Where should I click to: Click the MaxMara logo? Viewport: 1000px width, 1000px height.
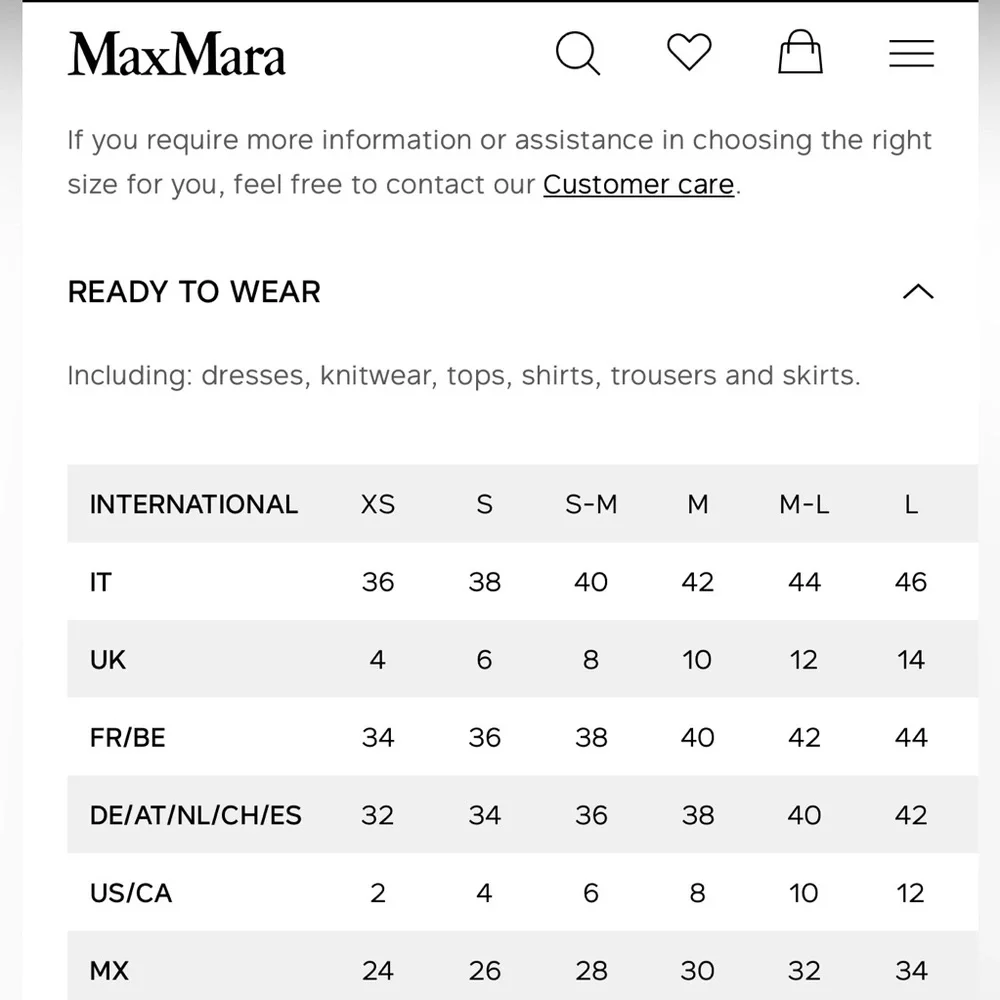click(176, 56)
